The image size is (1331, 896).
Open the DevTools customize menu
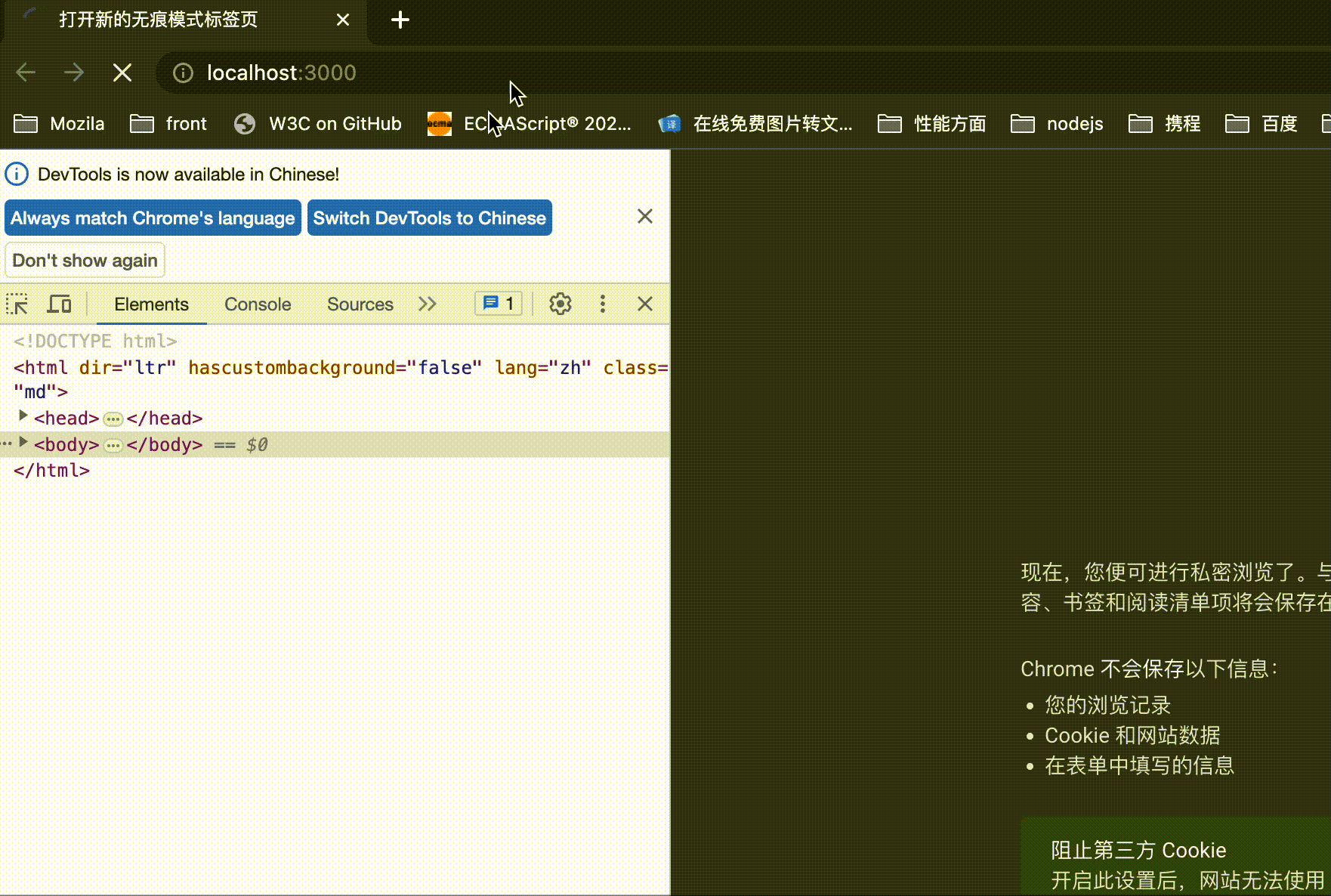click(x=602, y=304)
